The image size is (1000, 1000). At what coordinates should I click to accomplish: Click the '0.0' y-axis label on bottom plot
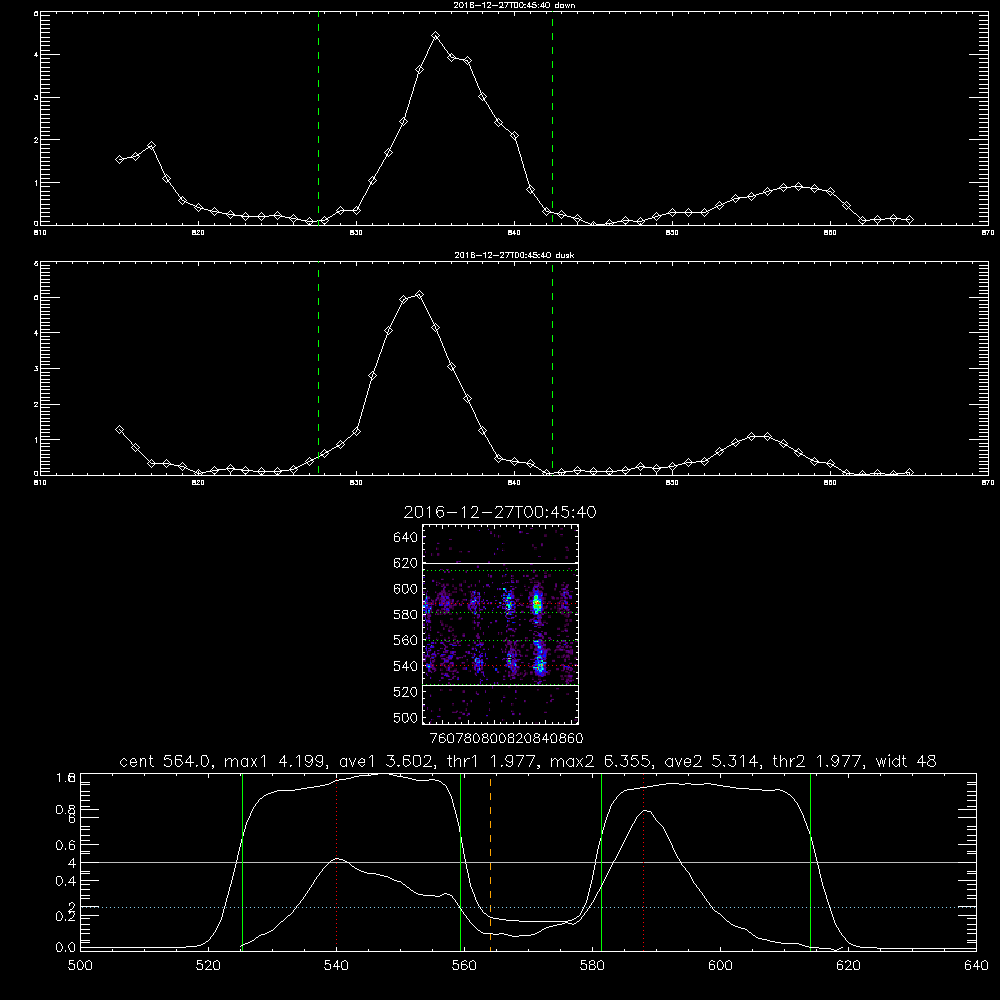coord(66,948)
